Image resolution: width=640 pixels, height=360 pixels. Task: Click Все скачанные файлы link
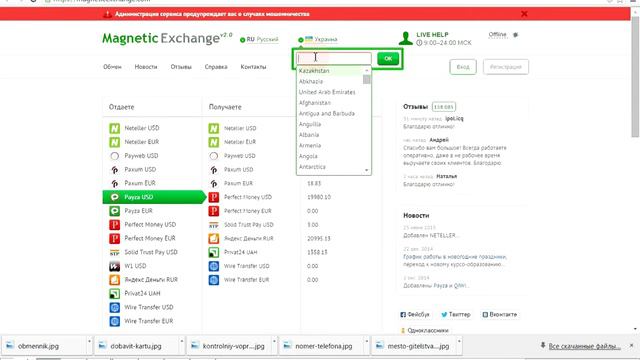coord(584,346)
